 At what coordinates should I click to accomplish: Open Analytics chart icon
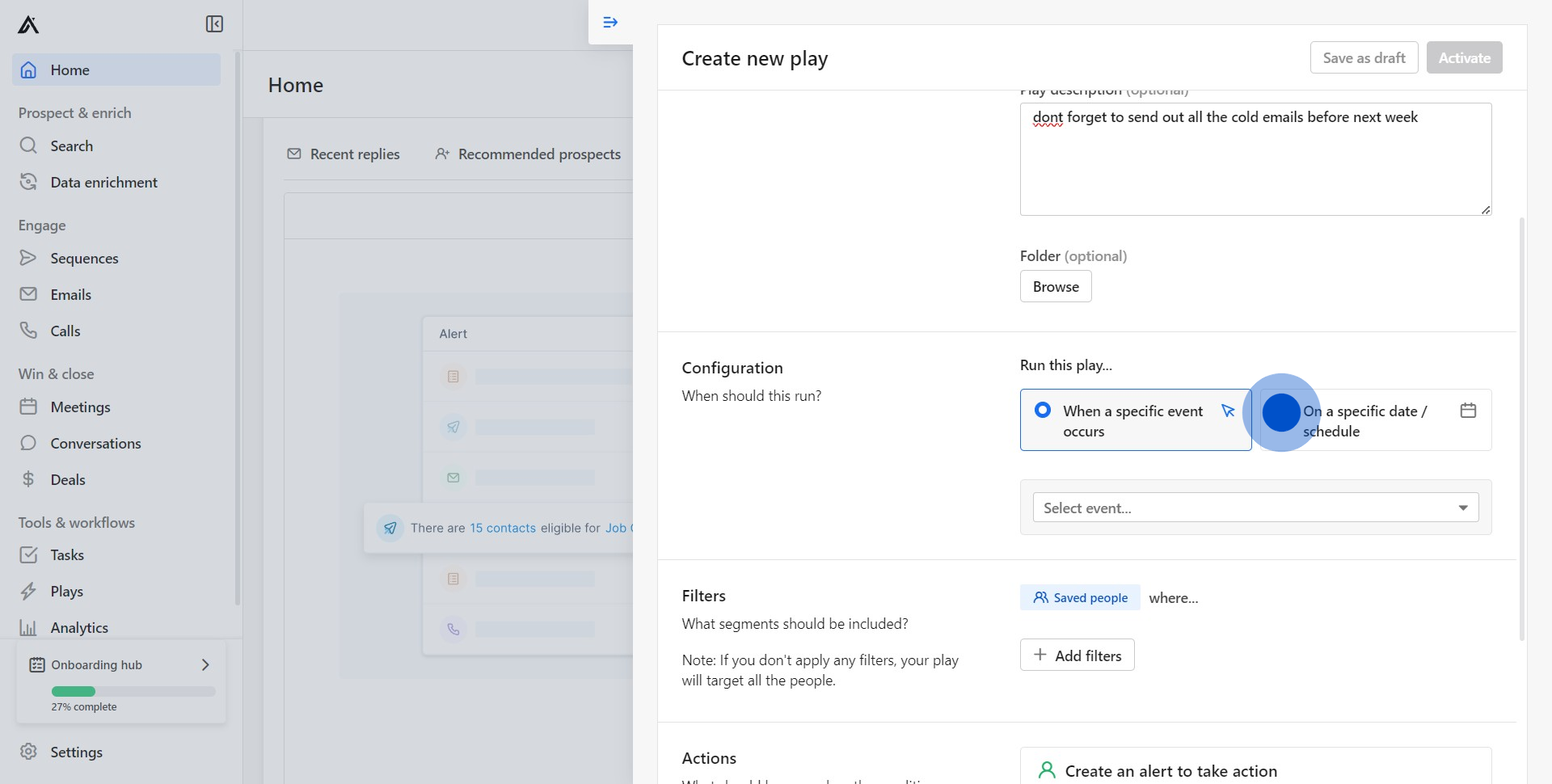28,627
